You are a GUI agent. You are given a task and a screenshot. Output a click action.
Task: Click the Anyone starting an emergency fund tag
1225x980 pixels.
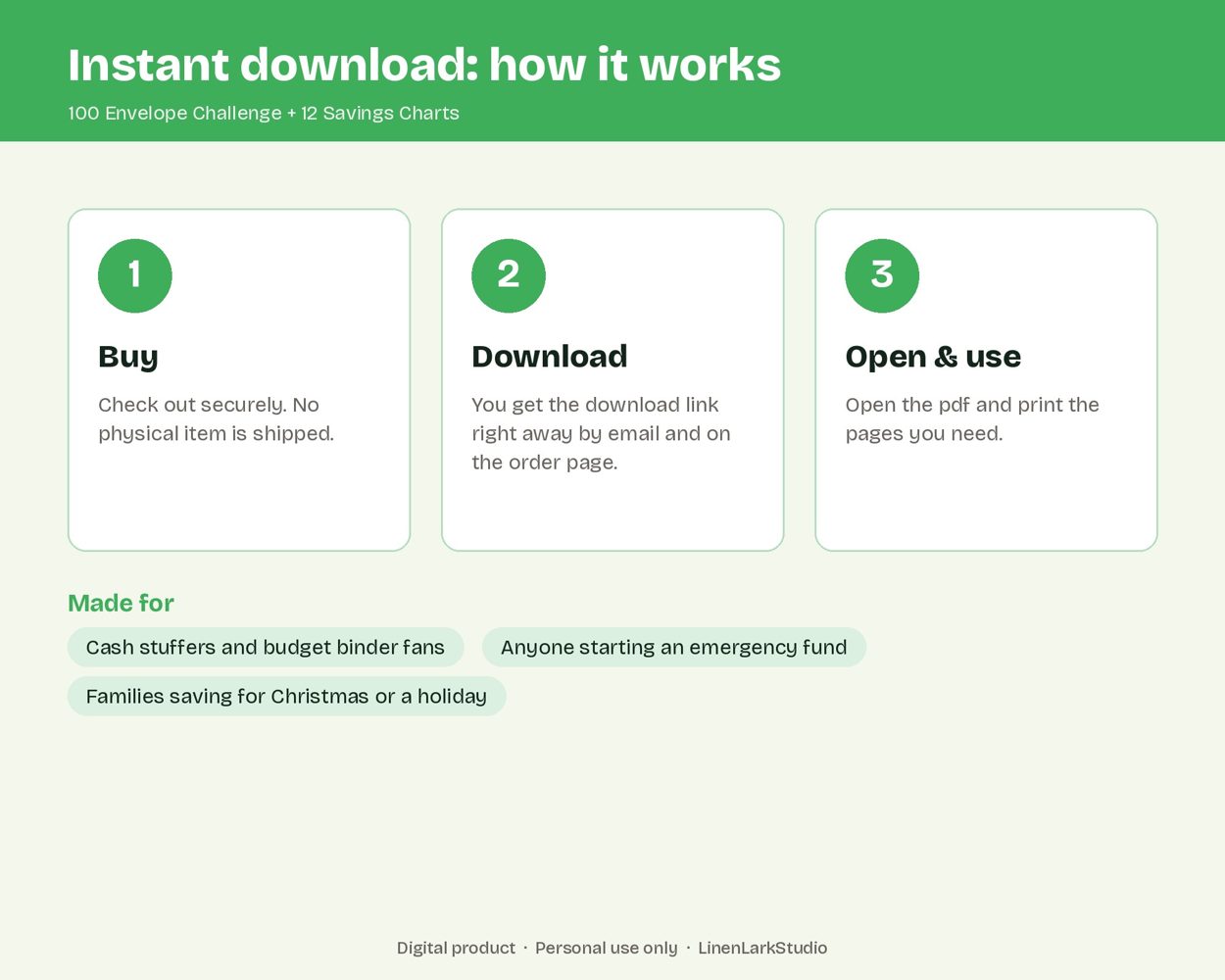pyautogui.click(x=674, y=647)
